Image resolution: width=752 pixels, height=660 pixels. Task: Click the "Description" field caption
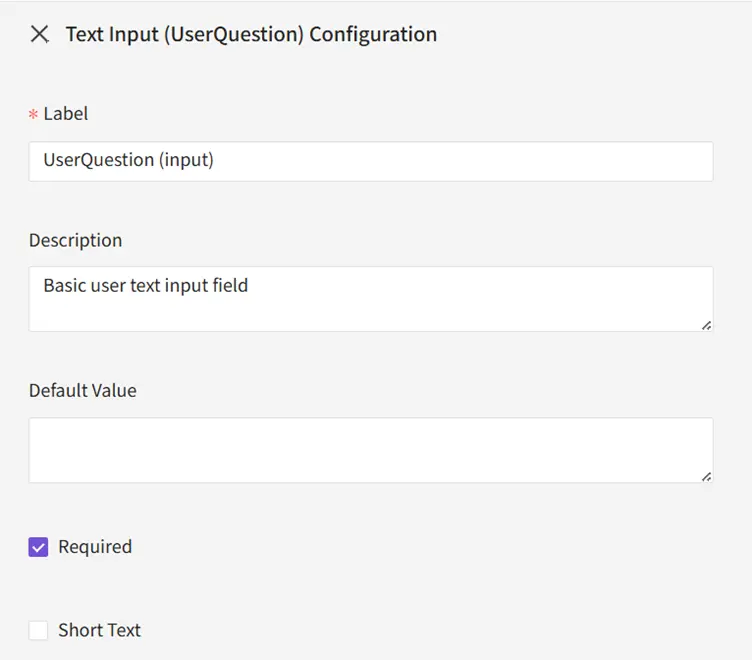pyautogui.click(x=75, y=240)
